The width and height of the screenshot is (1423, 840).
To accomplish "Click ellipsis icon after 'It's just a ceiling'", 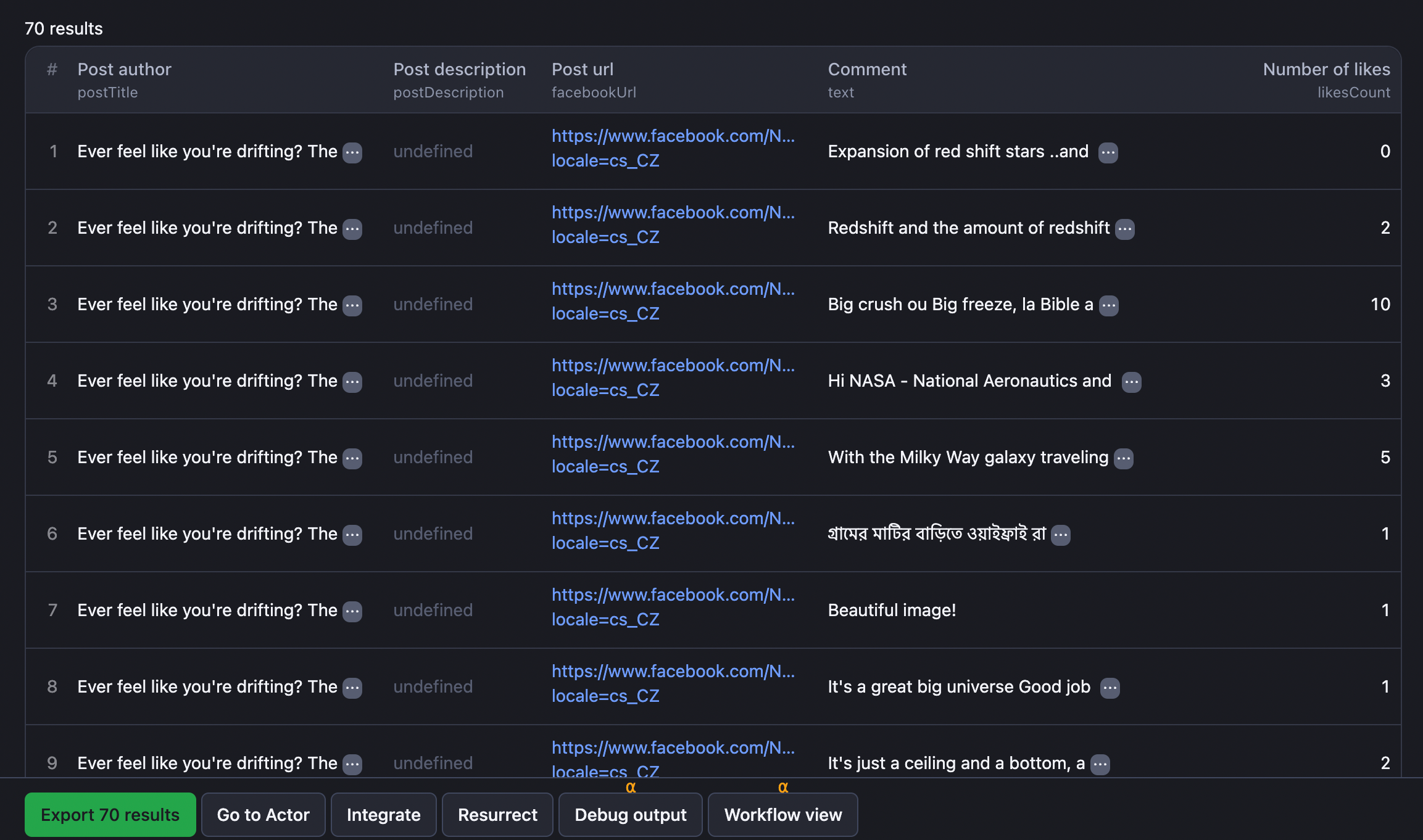I will pos(1100,764).
